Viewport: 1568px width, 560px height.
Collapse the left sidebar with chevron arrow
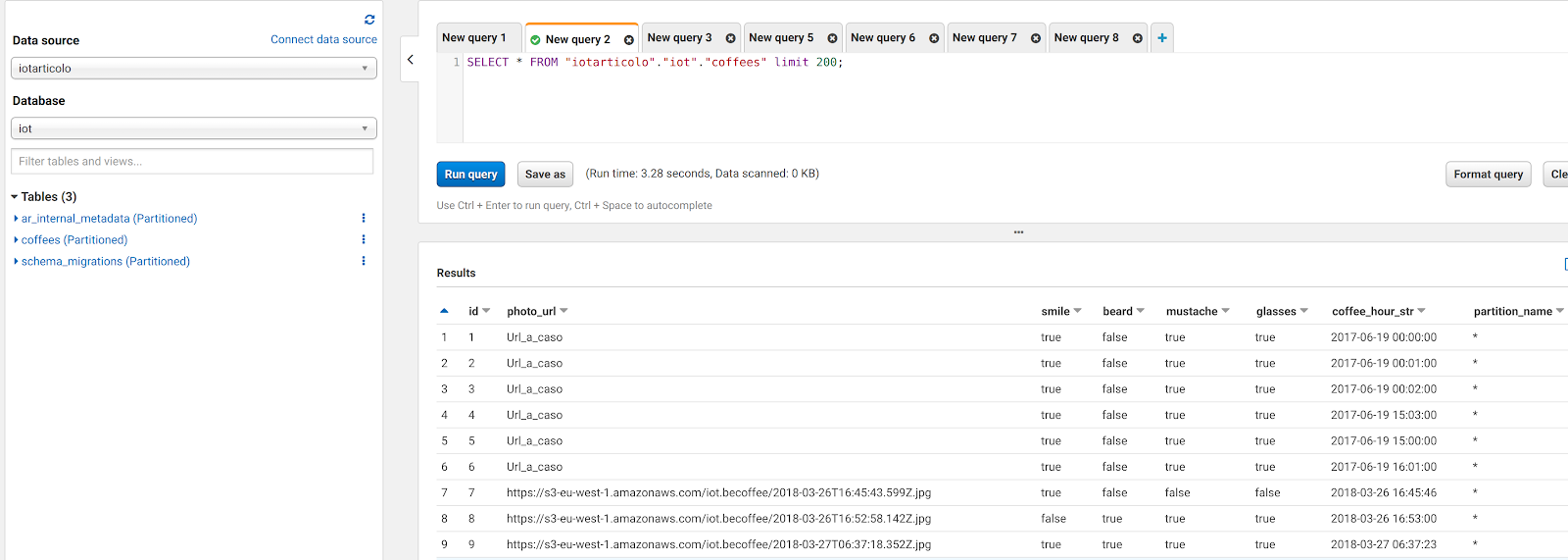click(411, 60)
